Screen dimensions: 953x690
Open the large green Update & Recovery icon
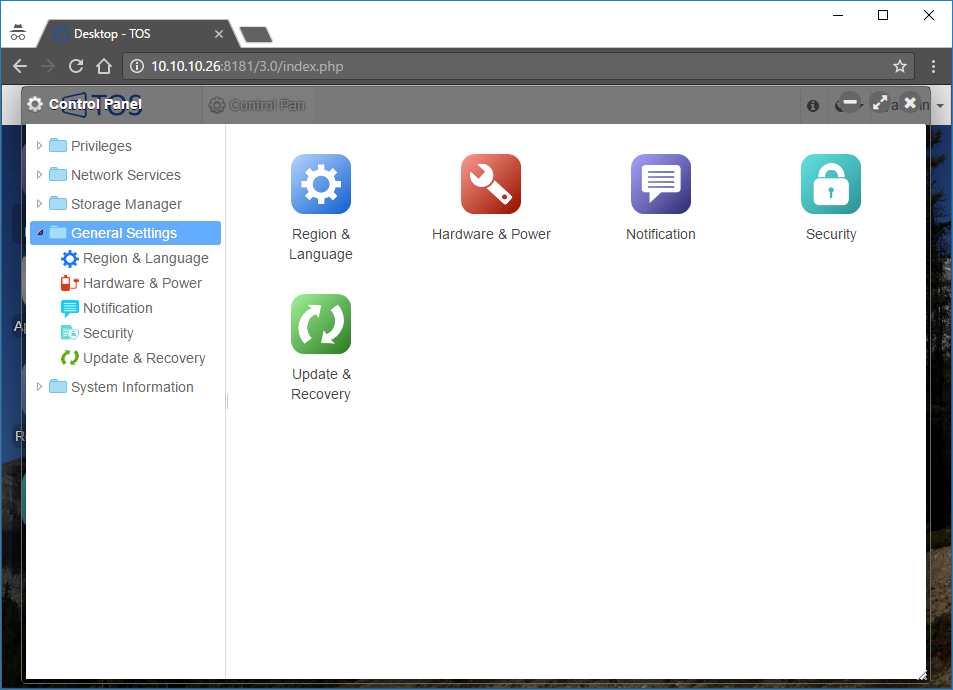(321, 324)
